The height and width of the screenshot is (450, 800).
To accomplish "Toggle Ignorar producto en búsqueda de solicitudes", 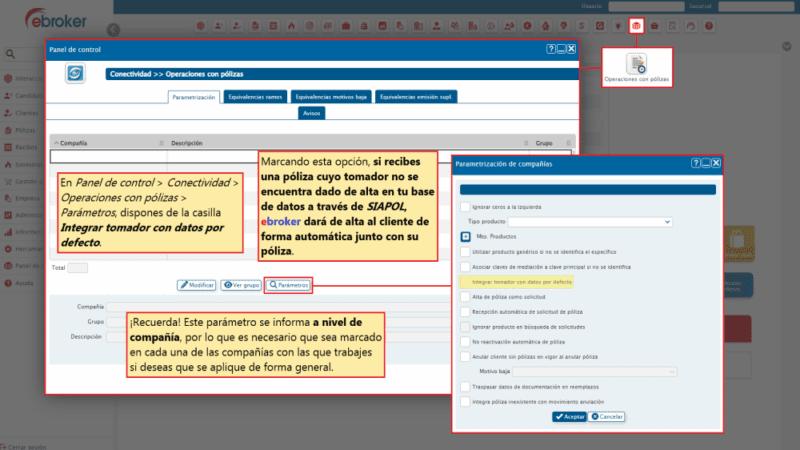I will 465,327.
